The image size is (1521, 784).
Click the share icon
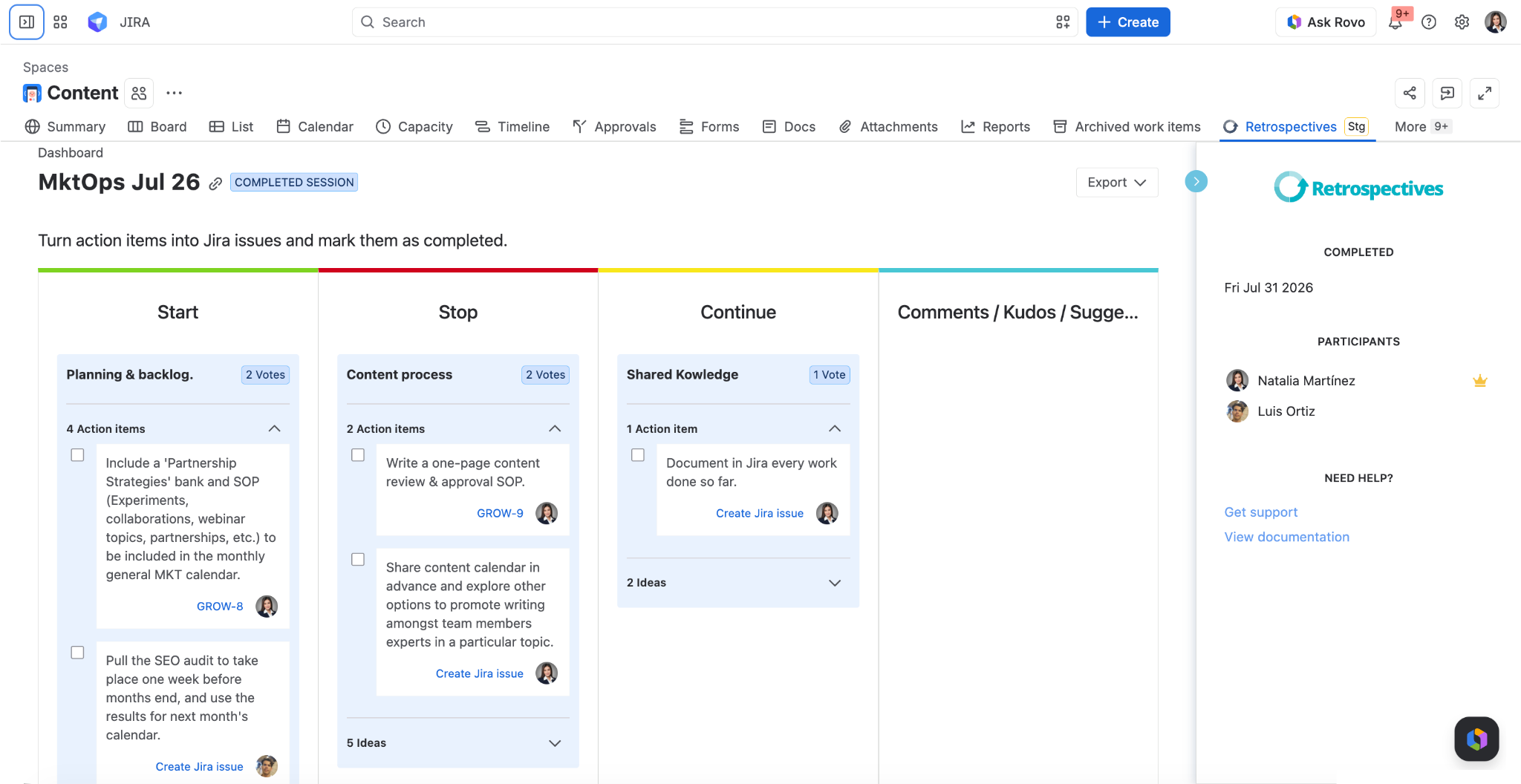tap(1410, 93)
